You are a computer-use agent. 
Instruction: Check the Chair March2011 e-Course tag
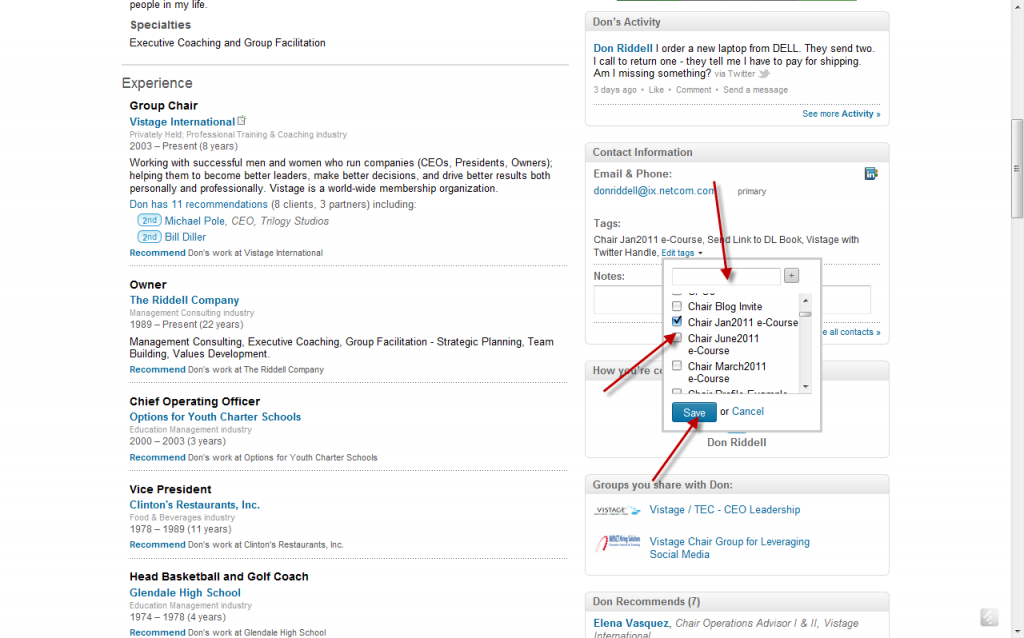coord(677,365)
